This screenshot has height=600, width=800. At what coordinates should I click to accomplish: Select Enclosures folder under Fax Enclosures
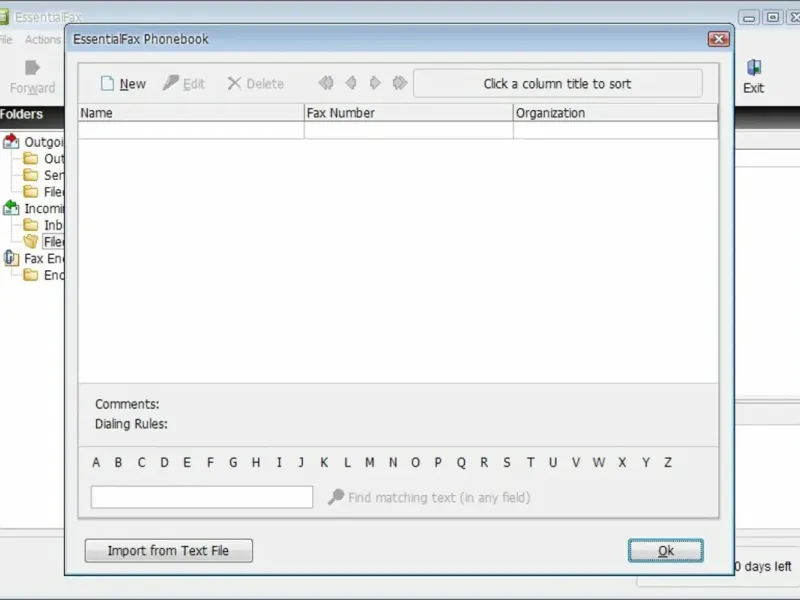[43, 275]
